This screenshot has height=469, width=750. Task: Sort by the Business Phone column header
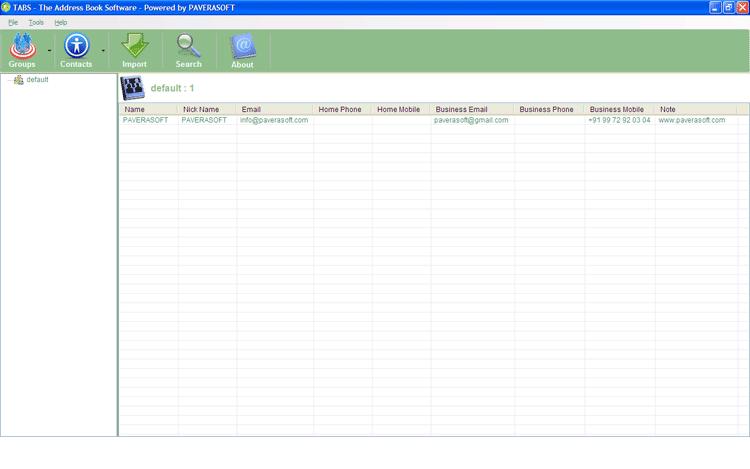(x=550, y=109)
